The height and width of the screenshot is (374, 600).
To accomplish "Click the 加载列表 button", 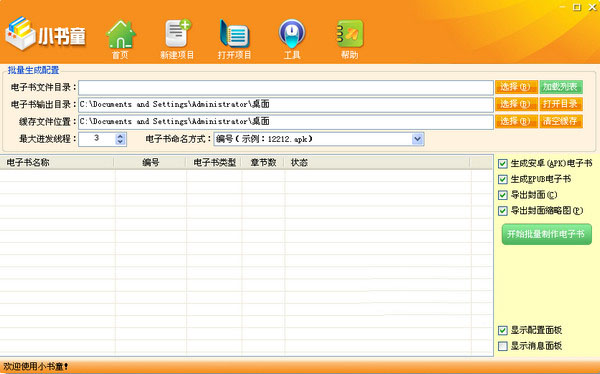I will 561,87.
